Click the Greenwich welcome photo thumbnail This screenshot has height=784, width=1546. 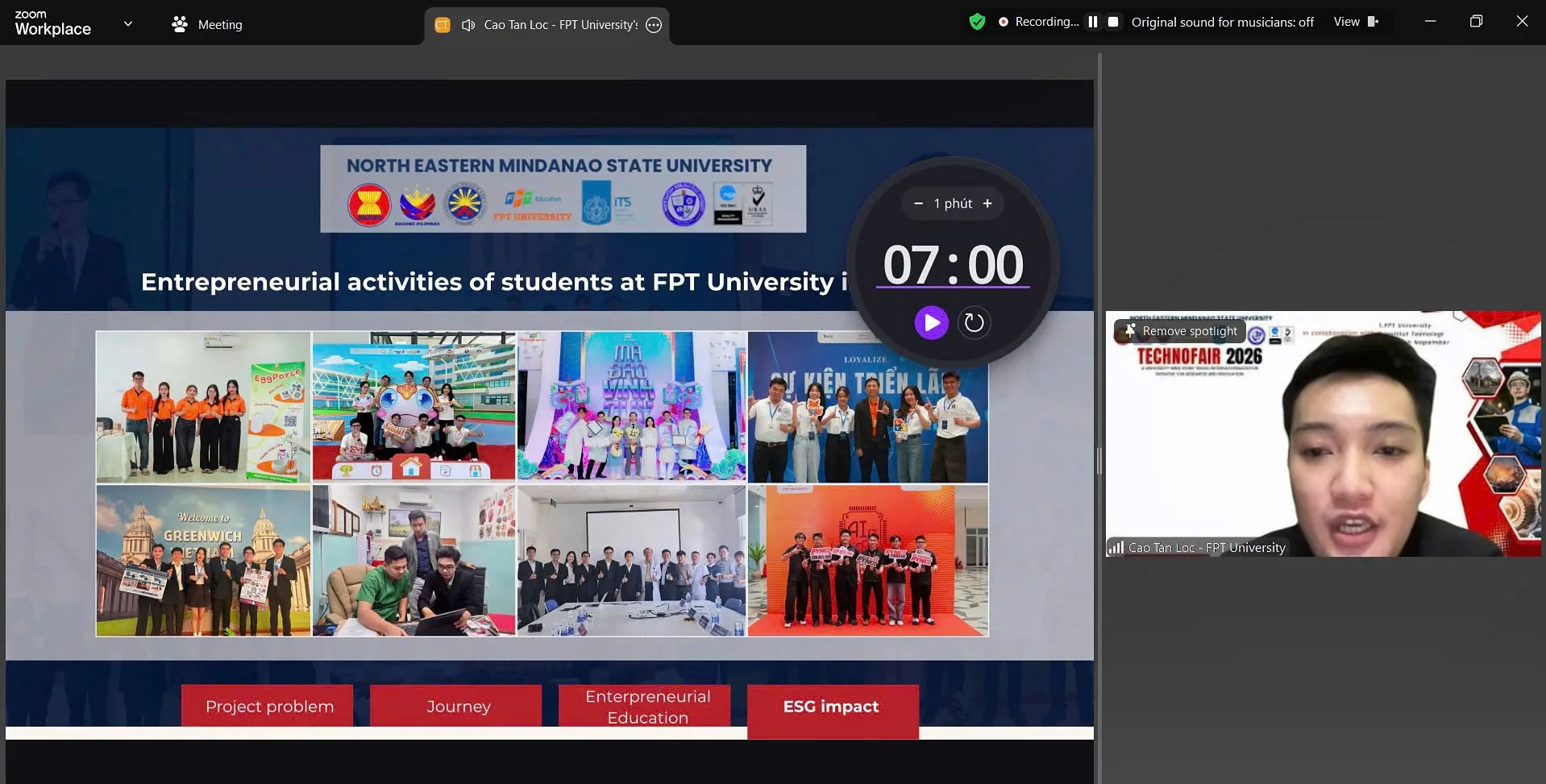point(203,561)
